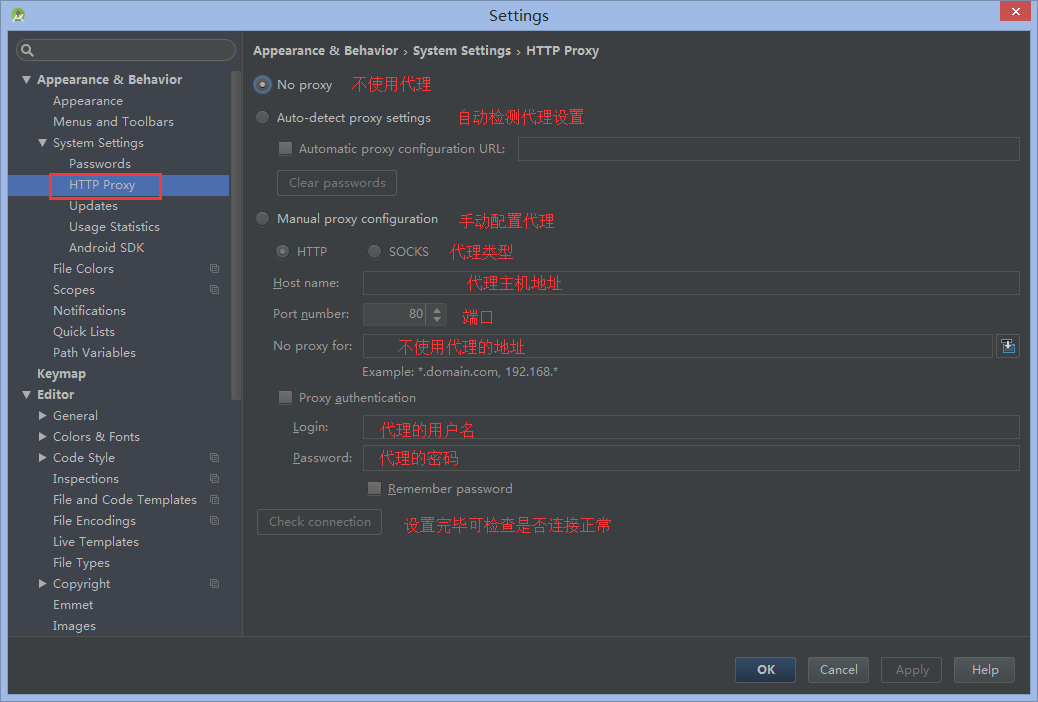
Task: Click the icon next to File and Code Templates
Action: (214, 499)
